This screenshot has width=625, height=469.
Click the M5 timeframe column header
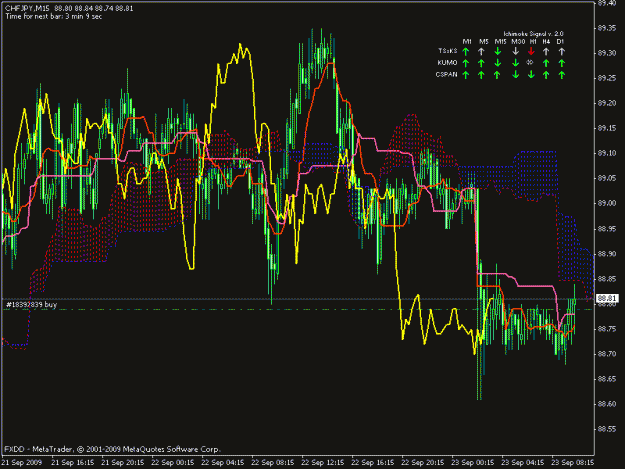483,41
